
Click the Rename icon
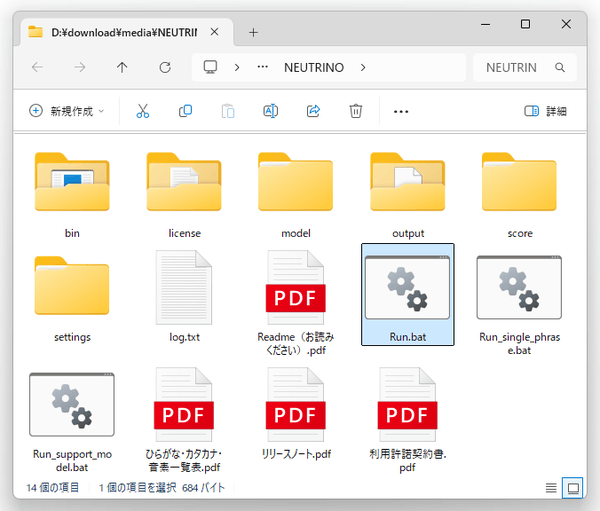[271, 111]
